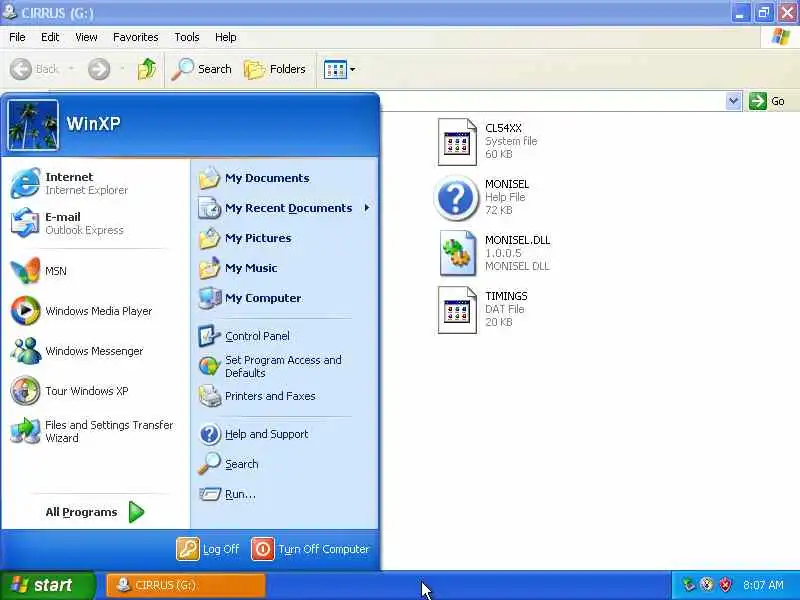
Task: Open the Favorites menu
Action: pyautogui.click(x=136, y=37)
